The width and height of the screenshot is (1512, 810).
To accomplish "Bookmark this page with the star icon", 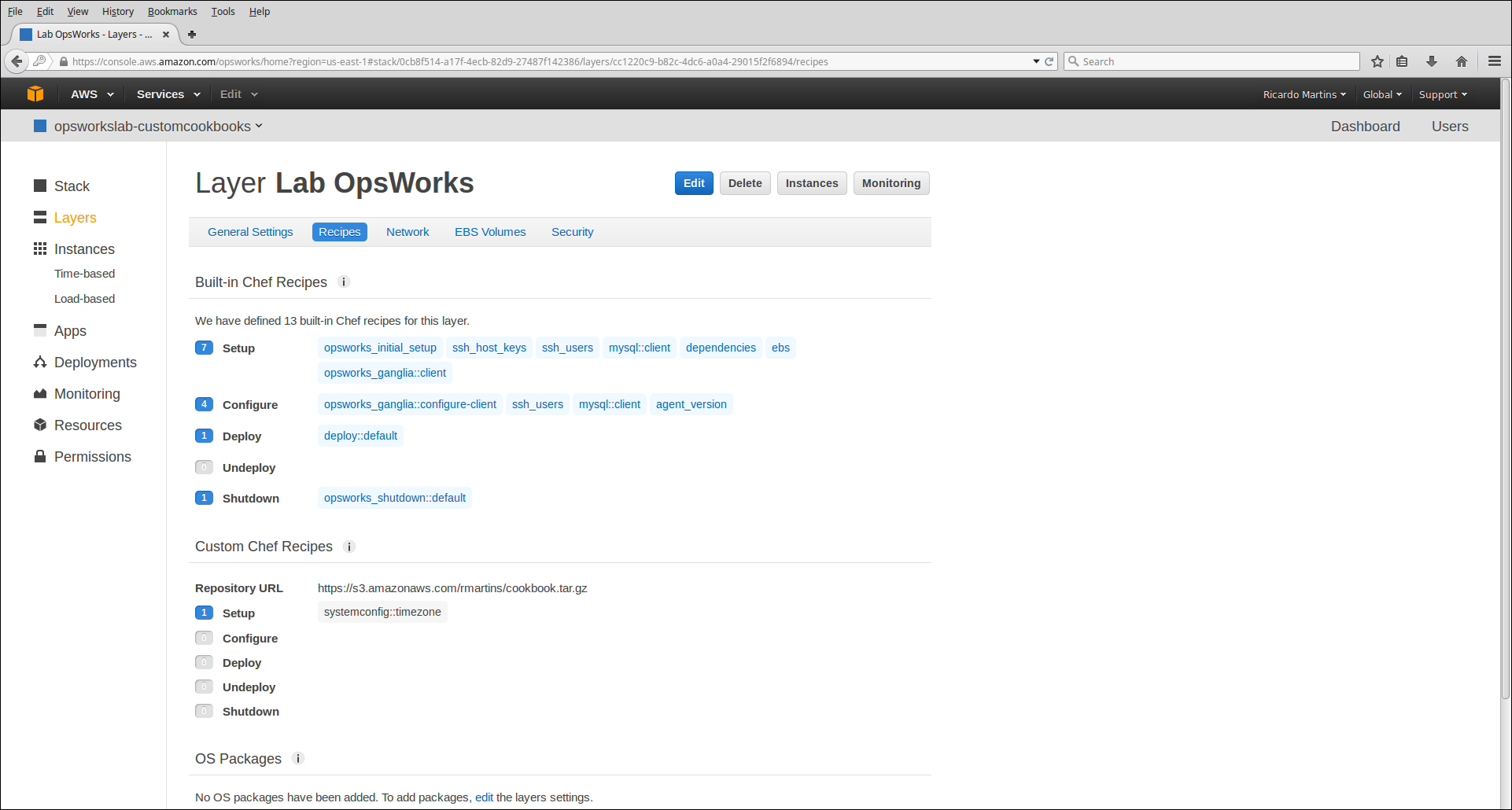I will click(x=1377, y=61).
